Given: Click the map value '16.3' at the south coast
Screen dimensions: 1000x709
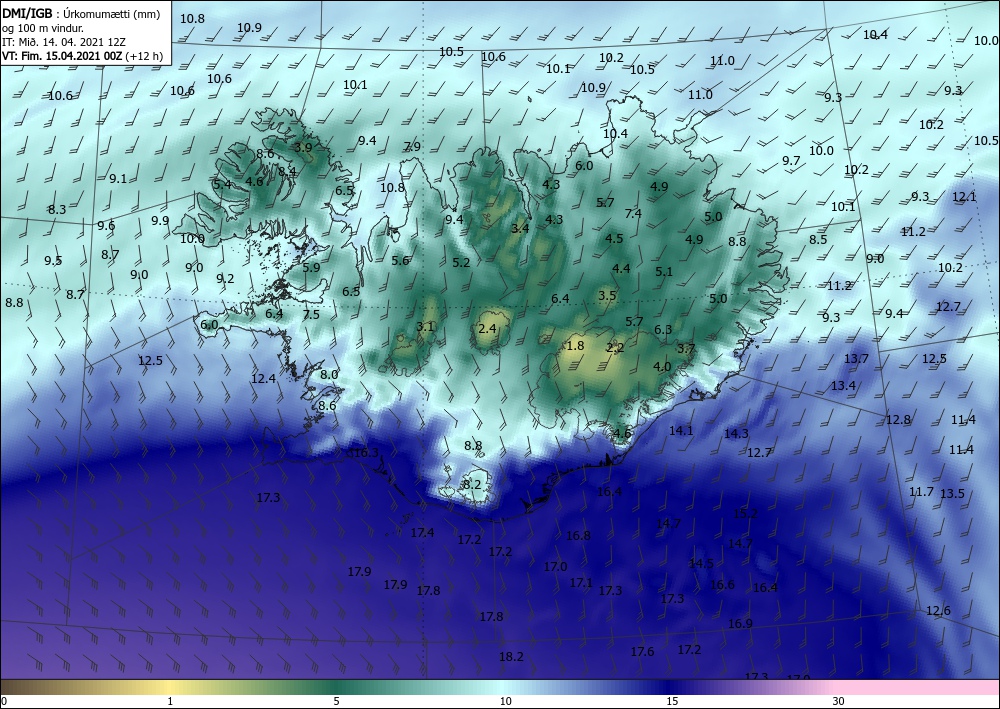Looking at the screenshot, I should click(366, 453).
